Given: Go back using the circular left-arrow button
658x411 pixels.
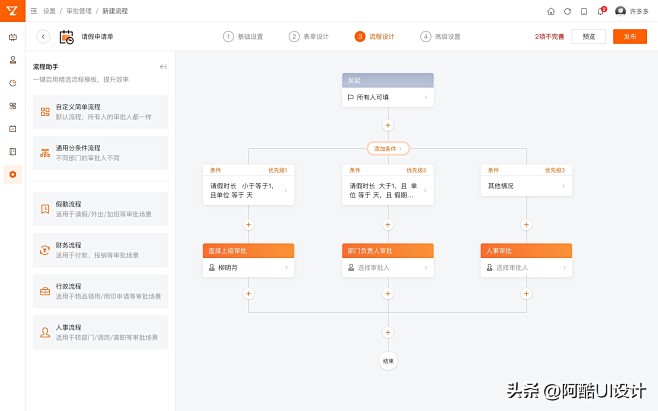Looking at the screenshot, I should pos(43,37).
